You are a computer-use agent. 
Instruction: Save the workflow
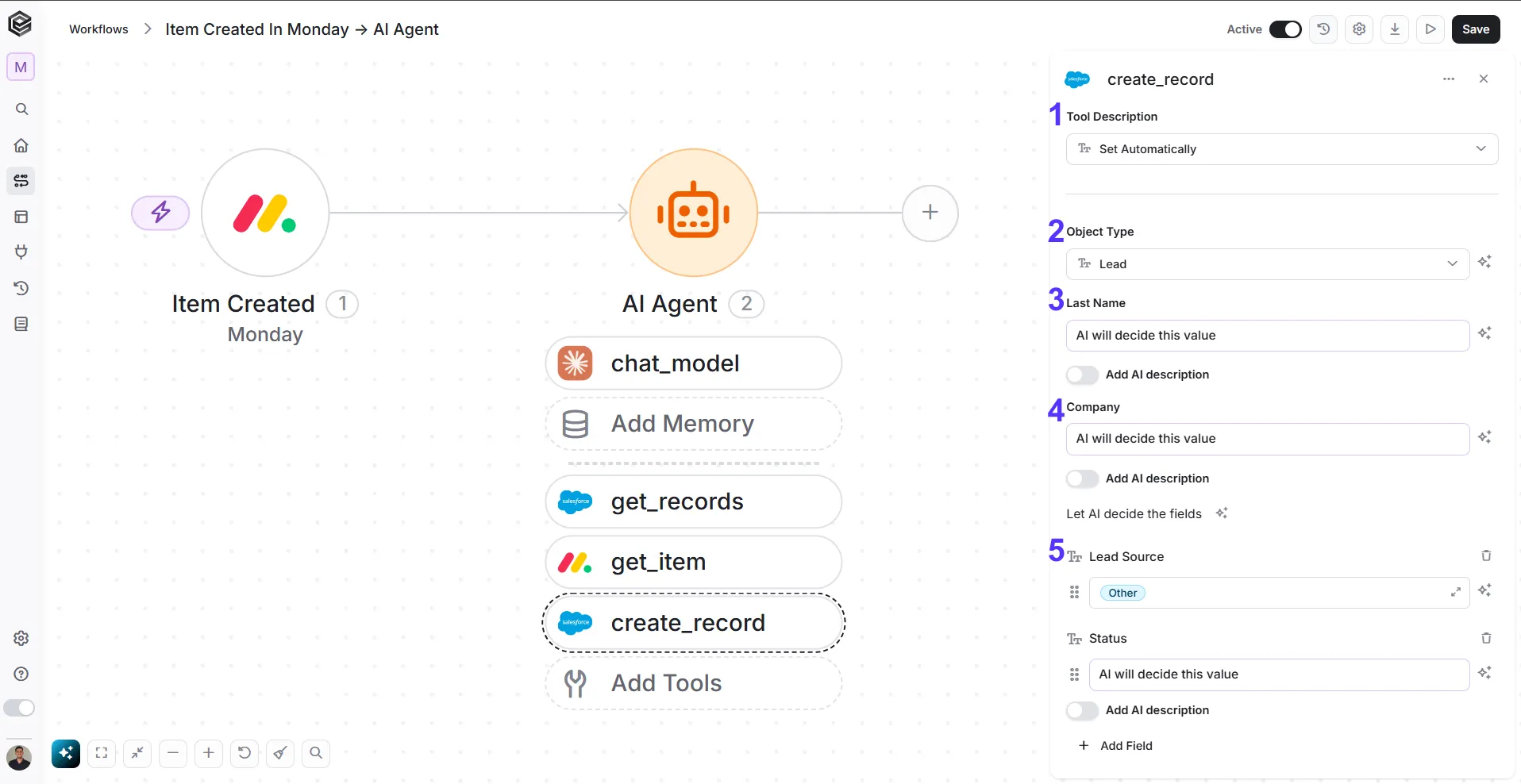1476,29
